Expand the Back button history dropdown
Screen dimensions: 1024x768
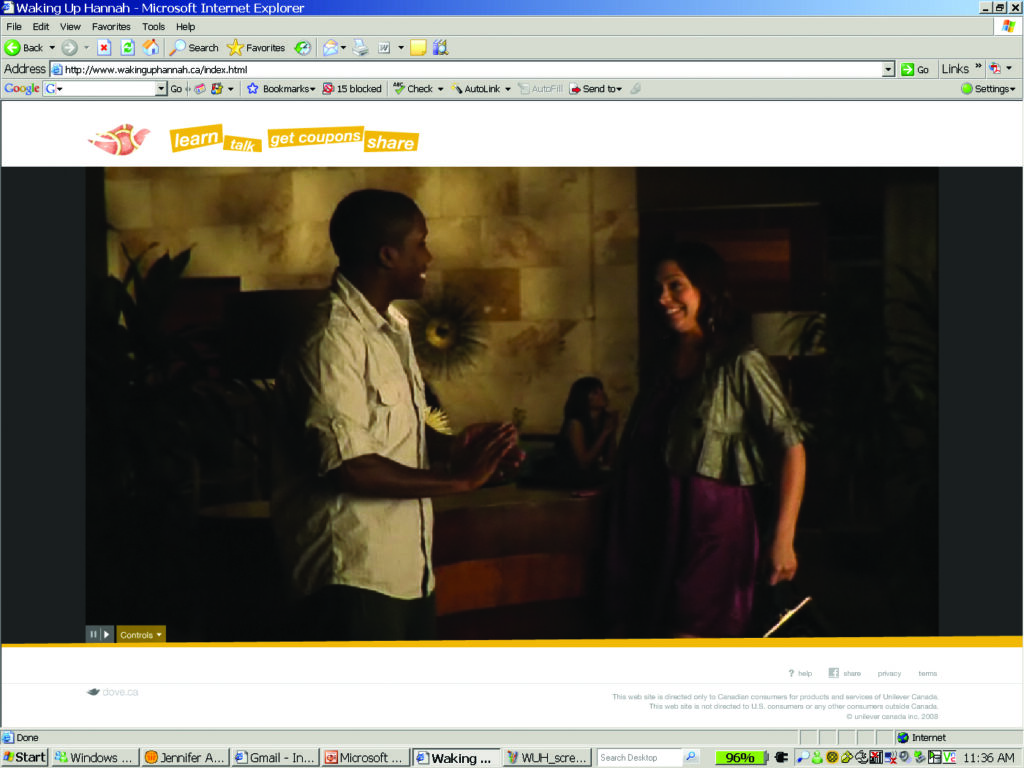tap(52, 48)
